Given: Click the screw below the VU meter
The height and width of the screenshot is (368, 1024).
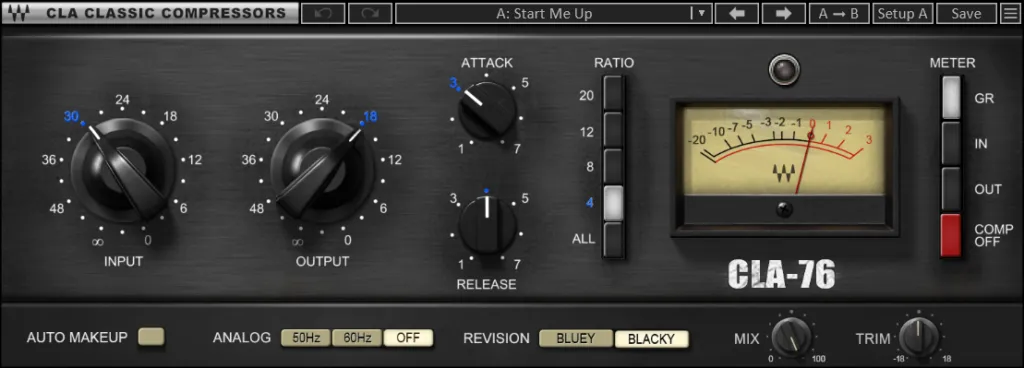Looking at the screenshot, I should 784,210.
